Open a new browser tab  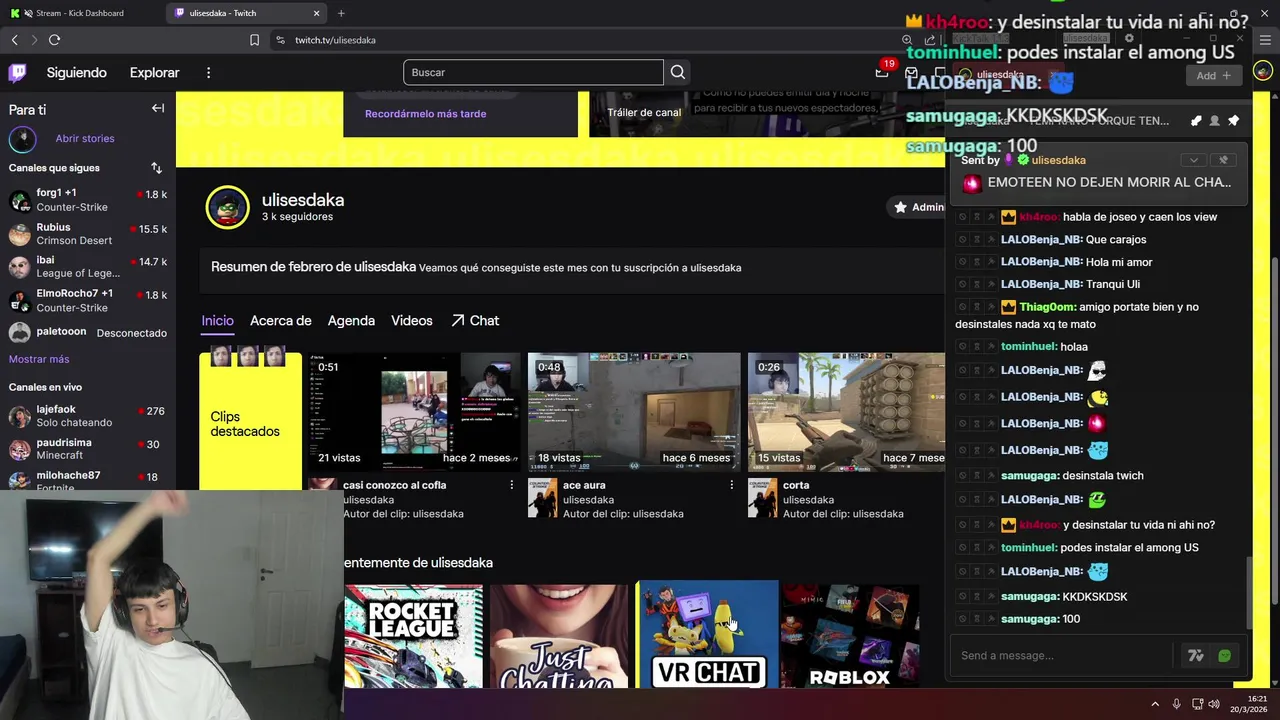click(341, 13)
